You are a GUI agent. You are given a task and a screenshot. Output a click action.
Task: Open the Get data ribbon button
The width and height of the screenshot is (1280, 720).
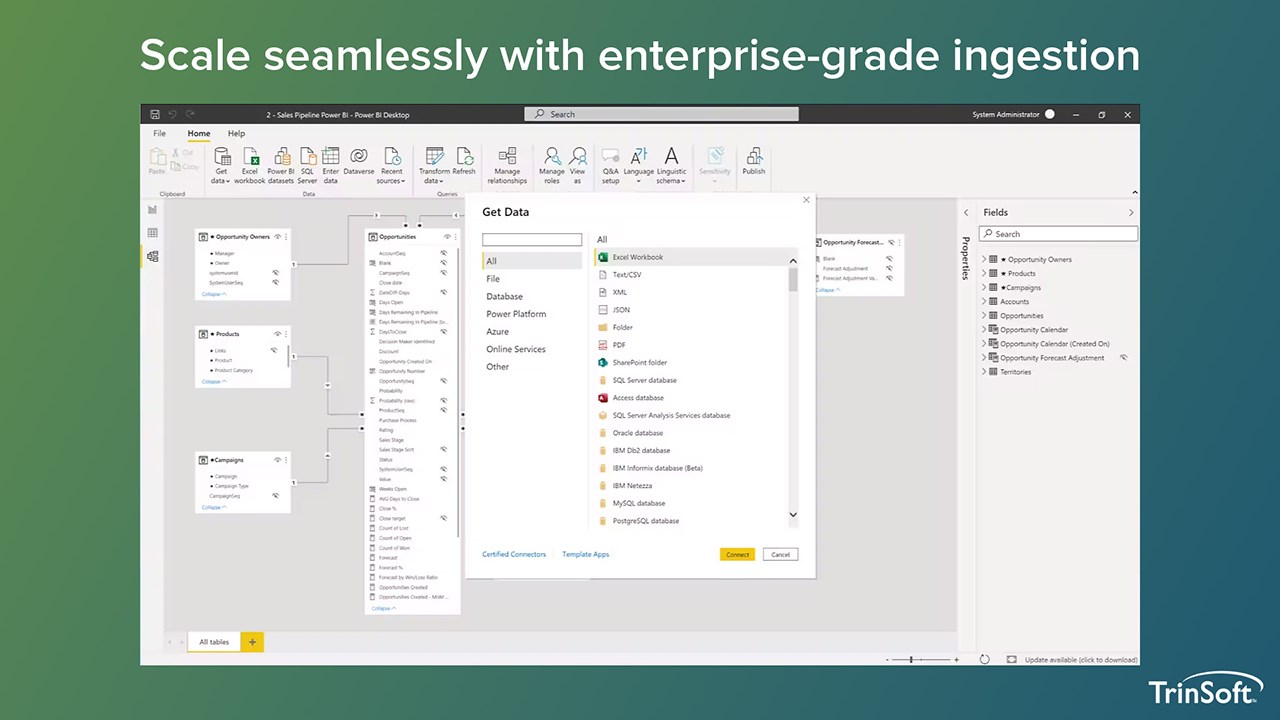click(221, 165)
